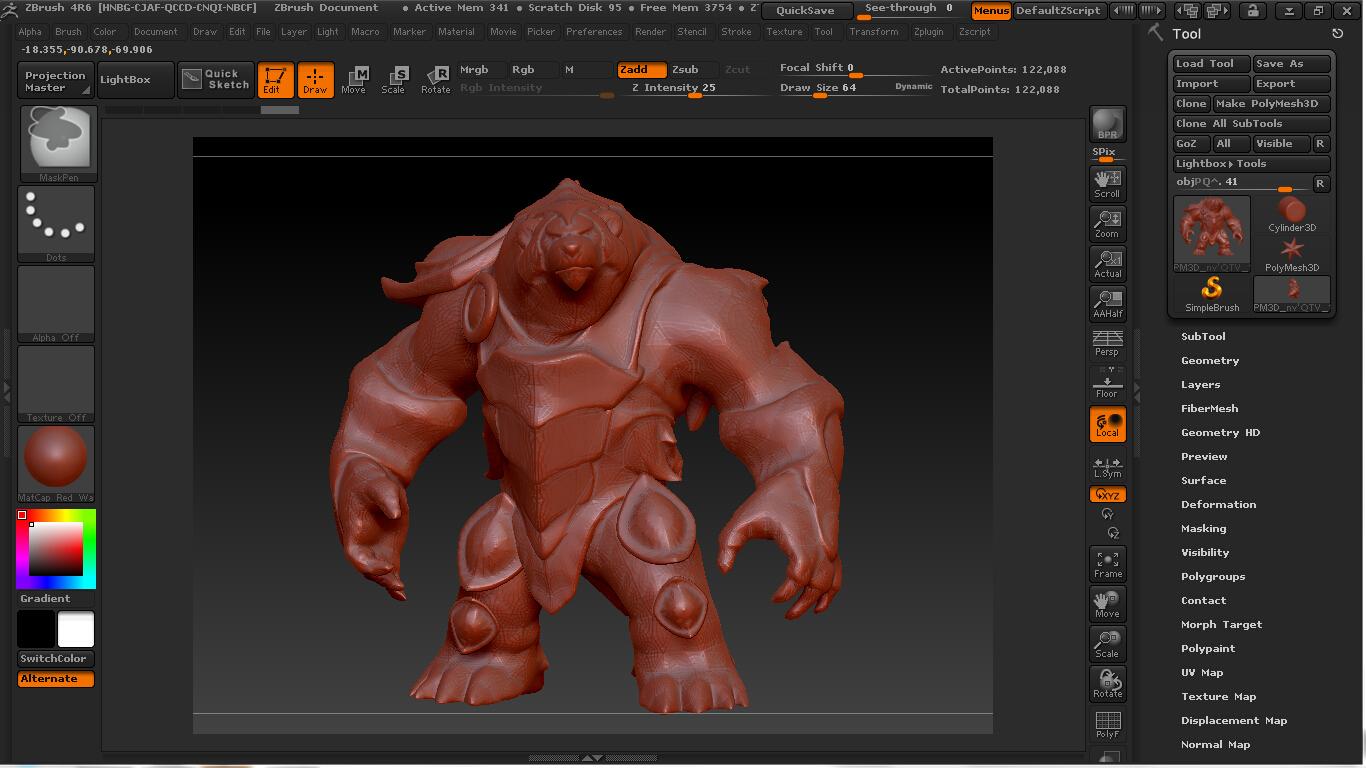Click the Actual size icon
The image size is (1366, 768).
coord(1107,263)
